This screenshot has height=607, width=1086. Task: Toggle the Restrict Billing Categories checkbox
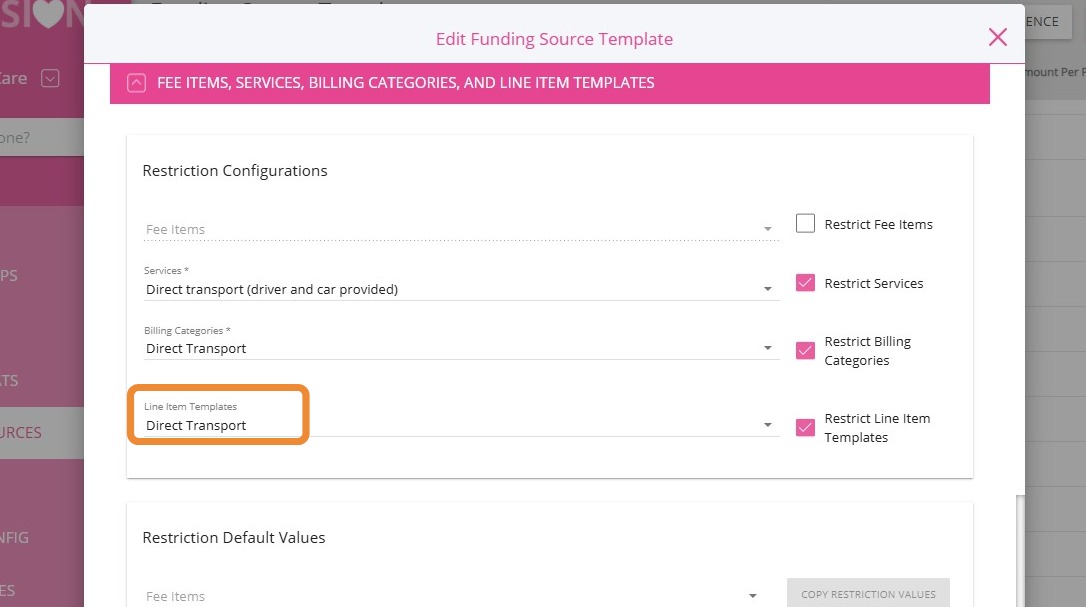[x=805, y=350]
